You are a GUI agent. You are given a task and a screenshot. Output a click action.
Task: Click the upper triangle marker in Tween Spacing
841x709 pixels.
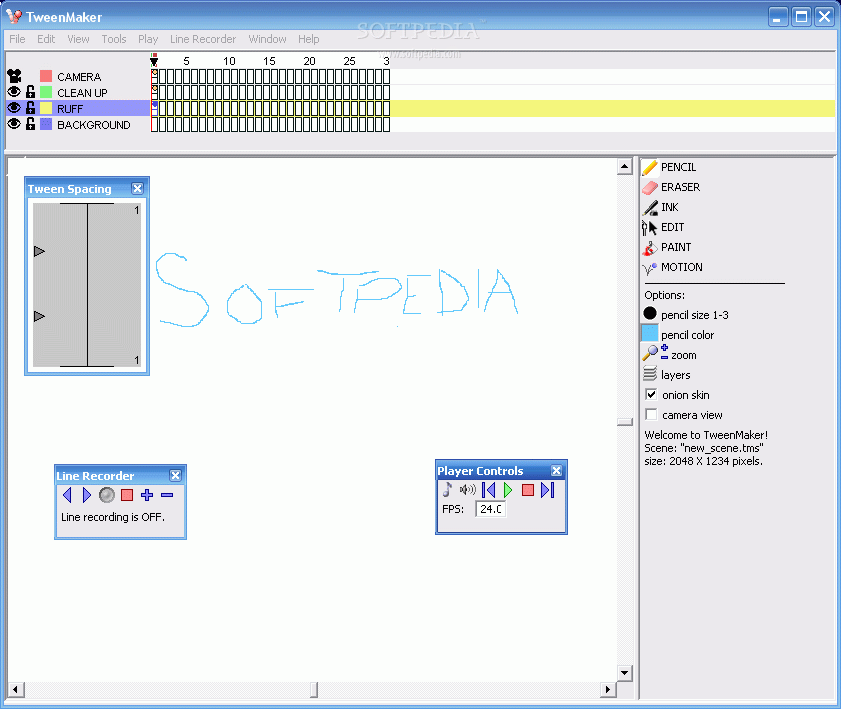pyautogui.click(x=39, y=251)
